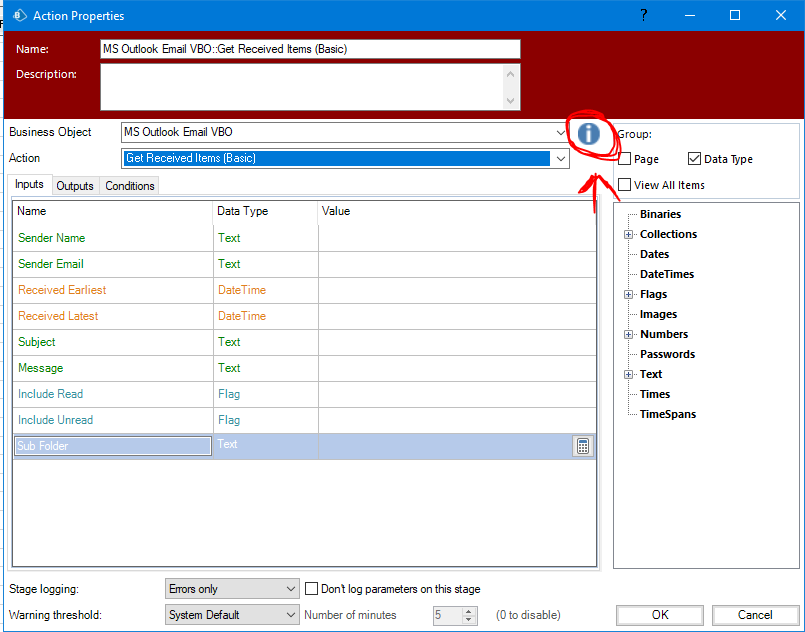805x632 pixels.
Task: Expand the Flags tree node
Action: coord(628,295)
